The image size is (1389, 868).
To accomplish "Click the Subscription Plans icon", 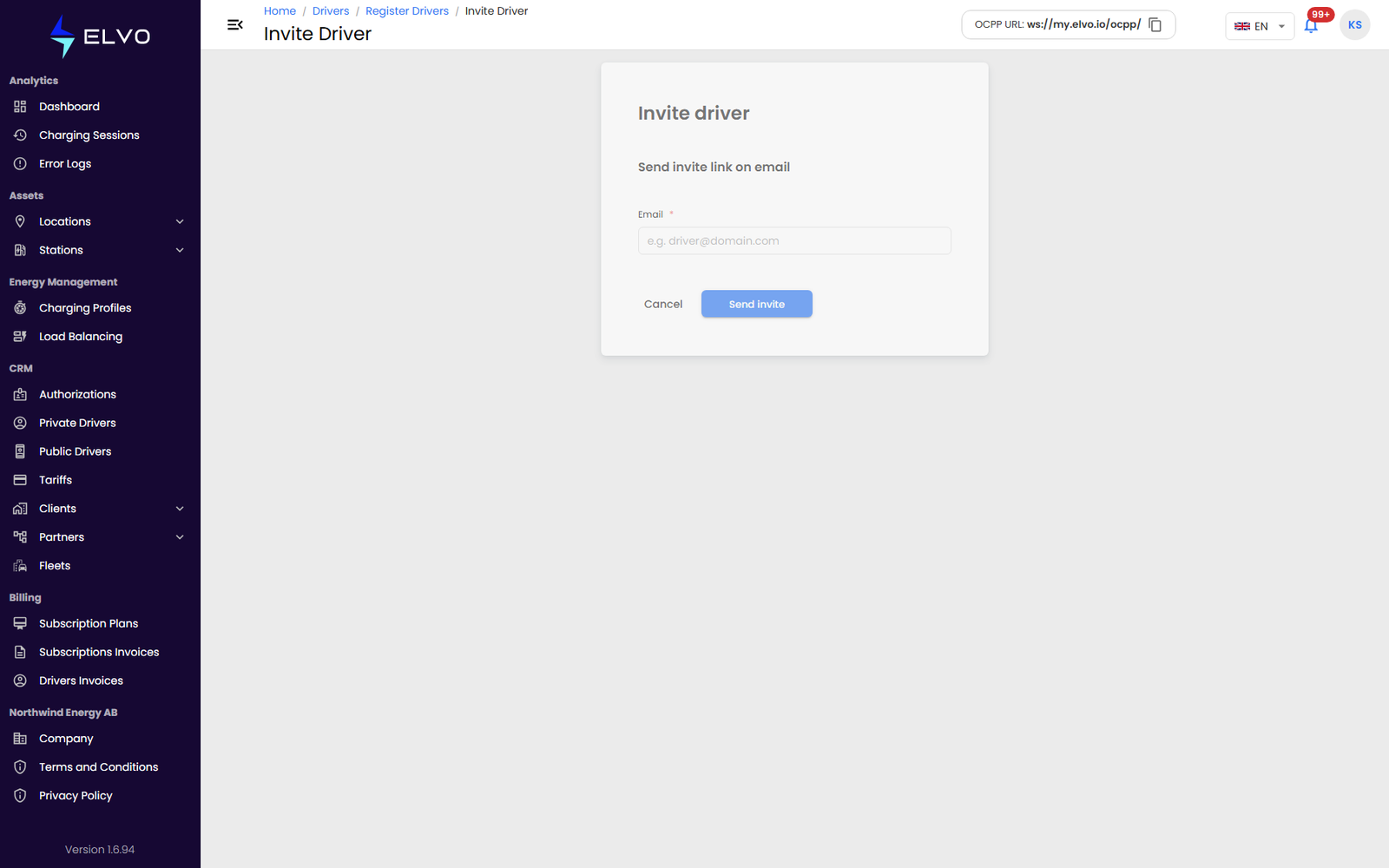I will coord(20,623).
